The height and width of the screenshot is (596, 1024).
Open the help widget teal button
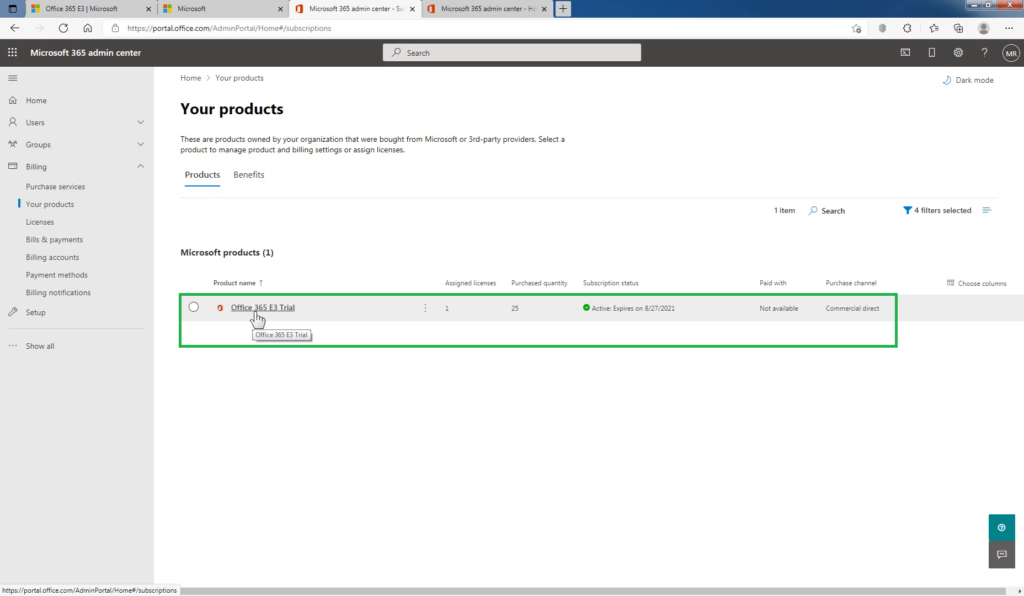pyautogui.click(x=1002, y=527)
